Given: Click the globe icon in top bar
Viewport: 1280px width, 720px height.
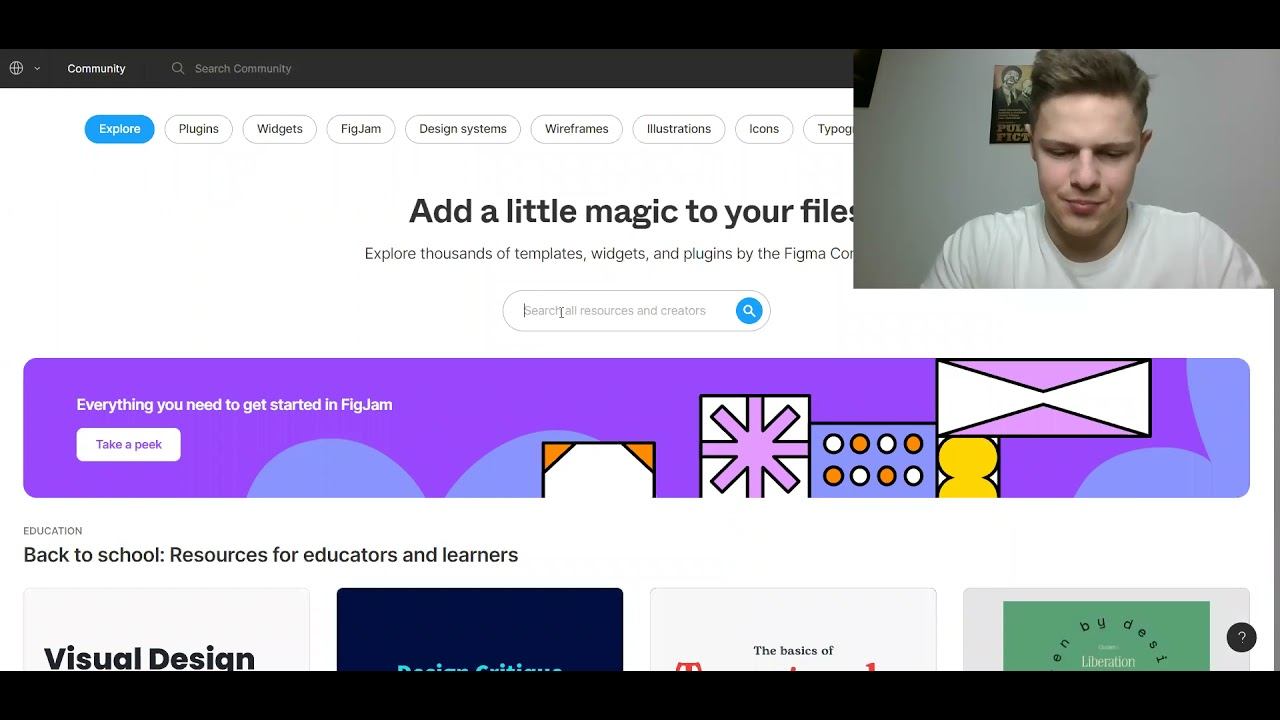Looking at the screenshot, I should tap(16, 68).
